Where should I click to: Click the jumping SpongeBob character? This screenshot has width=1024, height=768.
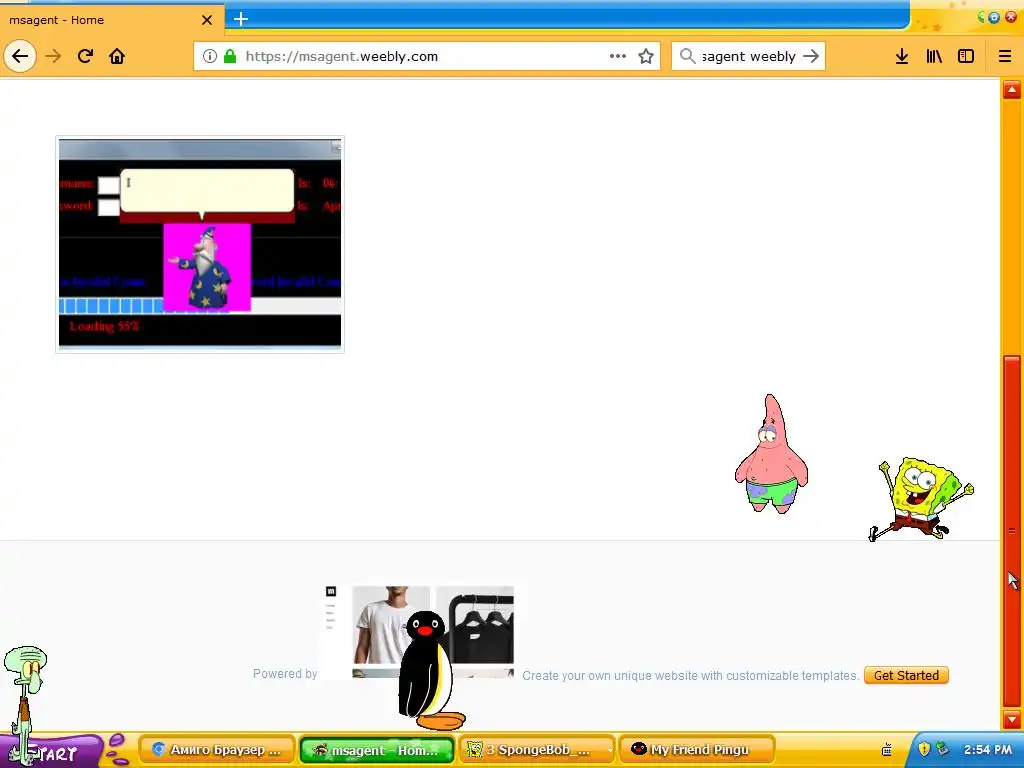pos(921,499)
